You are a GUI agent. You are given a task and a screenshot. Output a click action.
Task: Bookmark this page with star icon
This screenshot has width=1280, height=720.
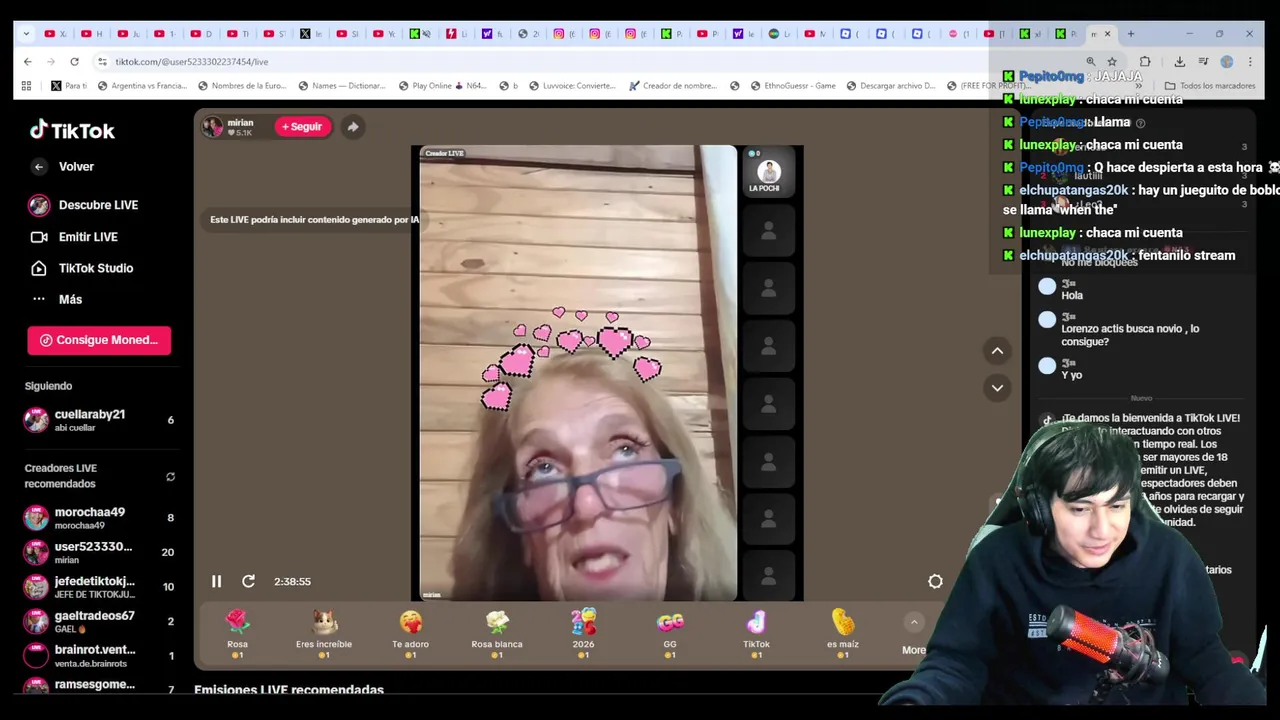click(x=1111, y=61)
